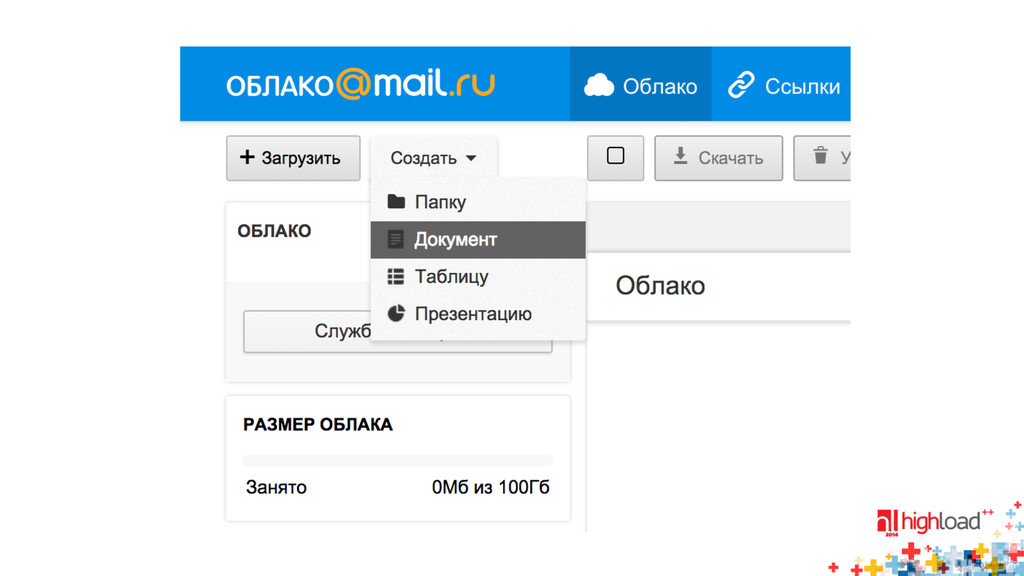This screenshot has width=1024, height=576.
Task: Click the Скачать download button
Action: [718, 158]
